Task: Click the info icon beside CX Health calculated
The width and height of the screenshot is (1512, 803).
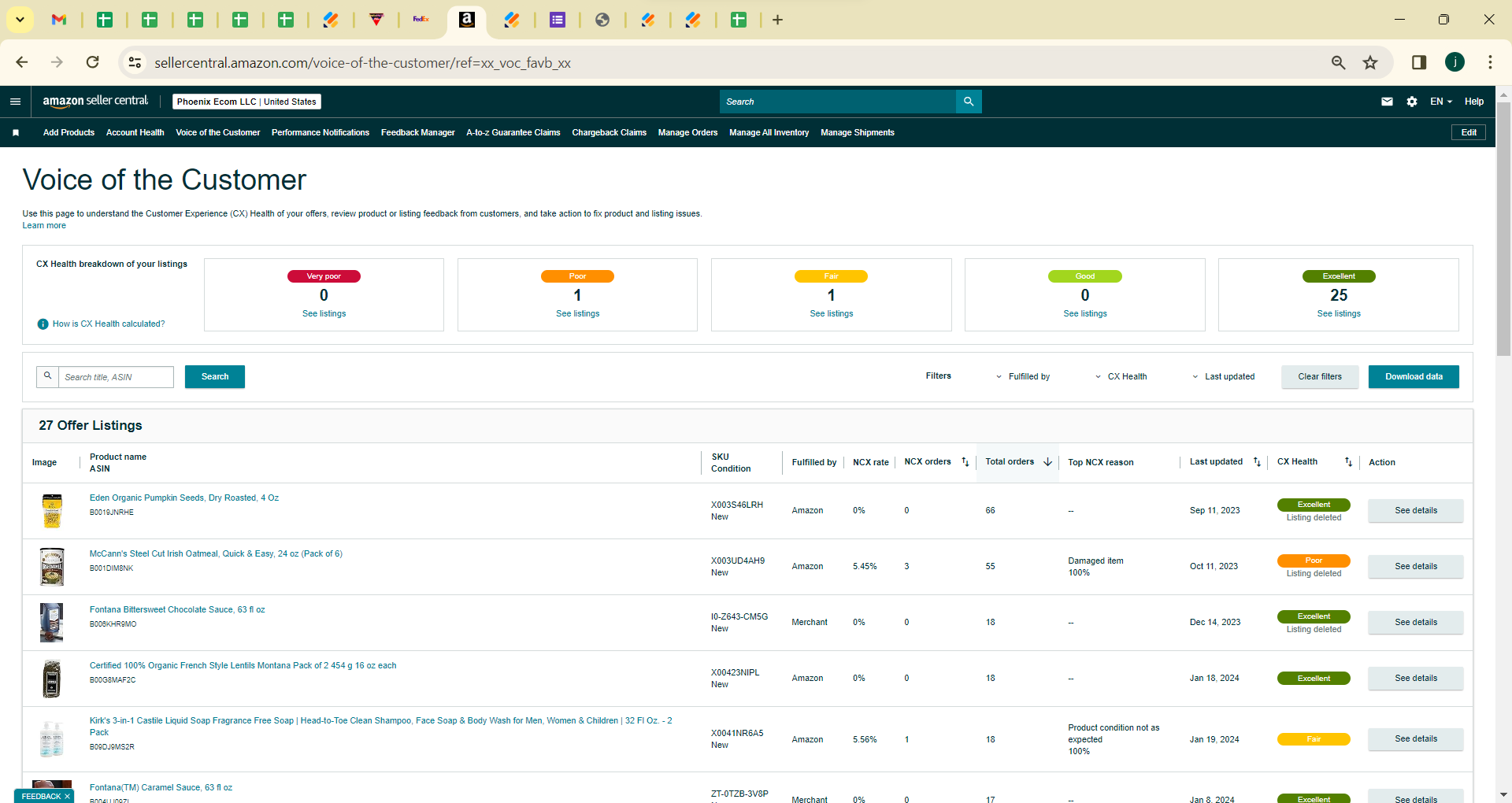Action: 43,324
